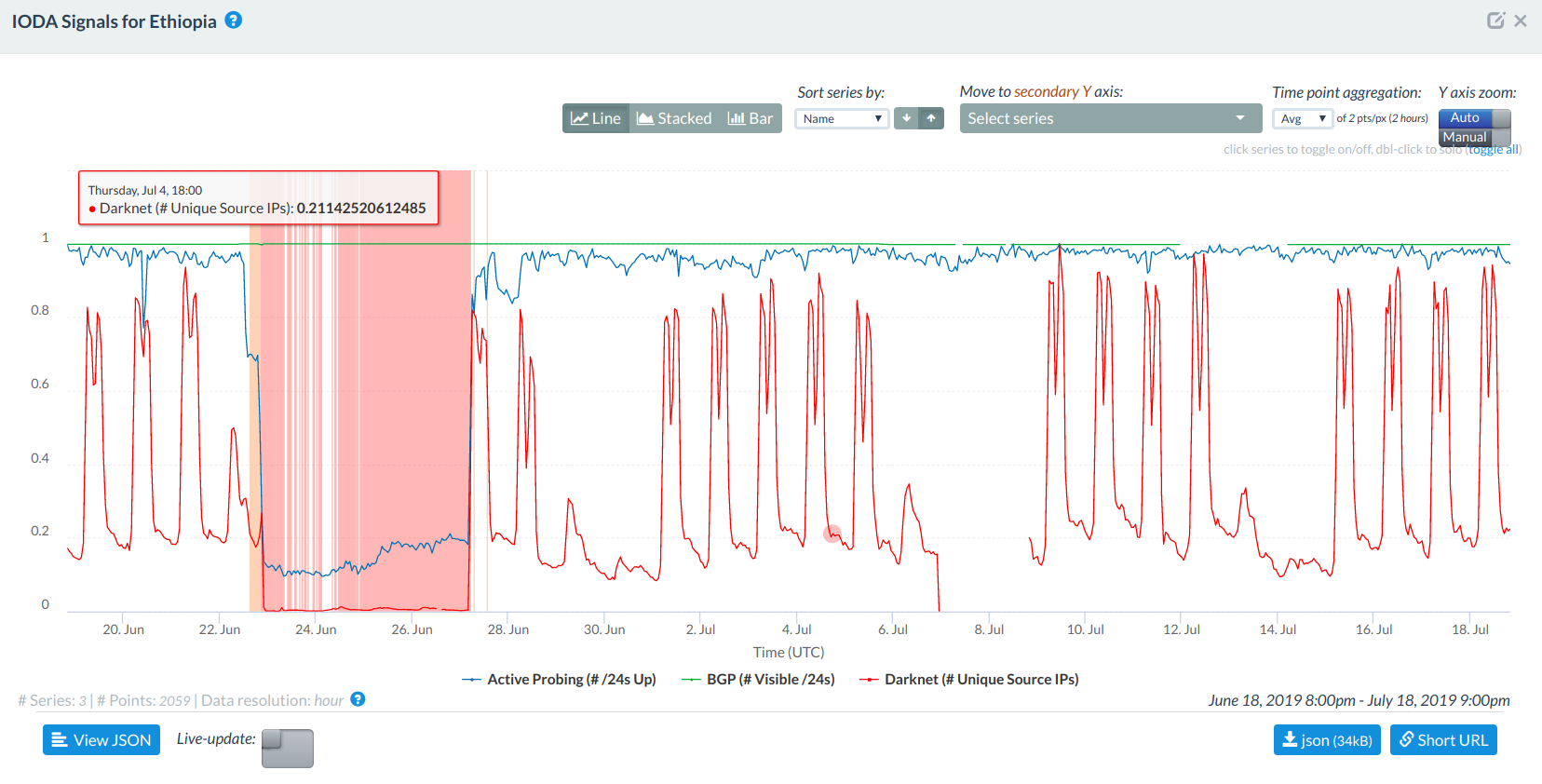Screen dimensions: 1542x784
Task: Open the help icon beside IODA Signals title
Action: [x=234, y=20]
